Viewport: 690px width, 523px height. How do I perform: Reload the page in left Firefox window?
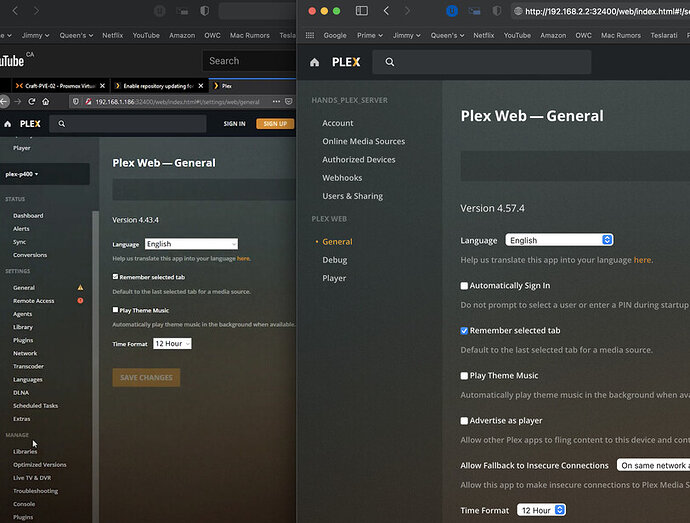coord(32,102)
